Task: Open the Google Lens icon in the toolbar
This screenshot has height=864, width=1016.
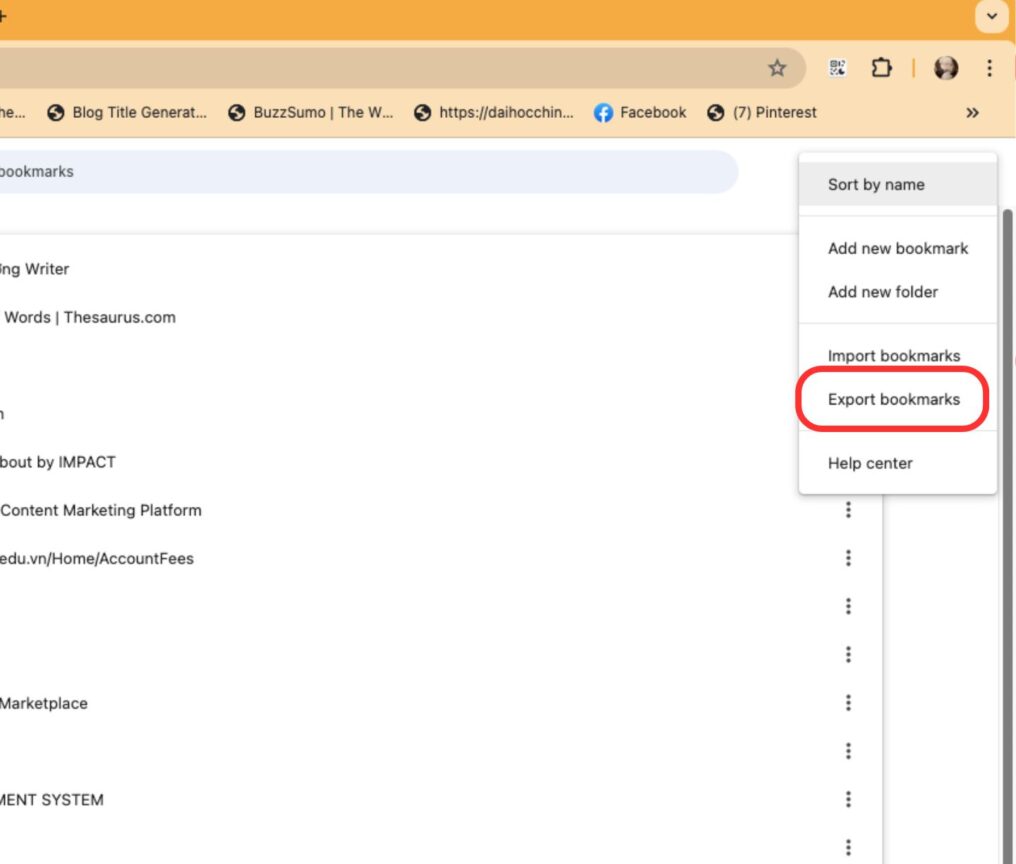Action: [838, 70]
